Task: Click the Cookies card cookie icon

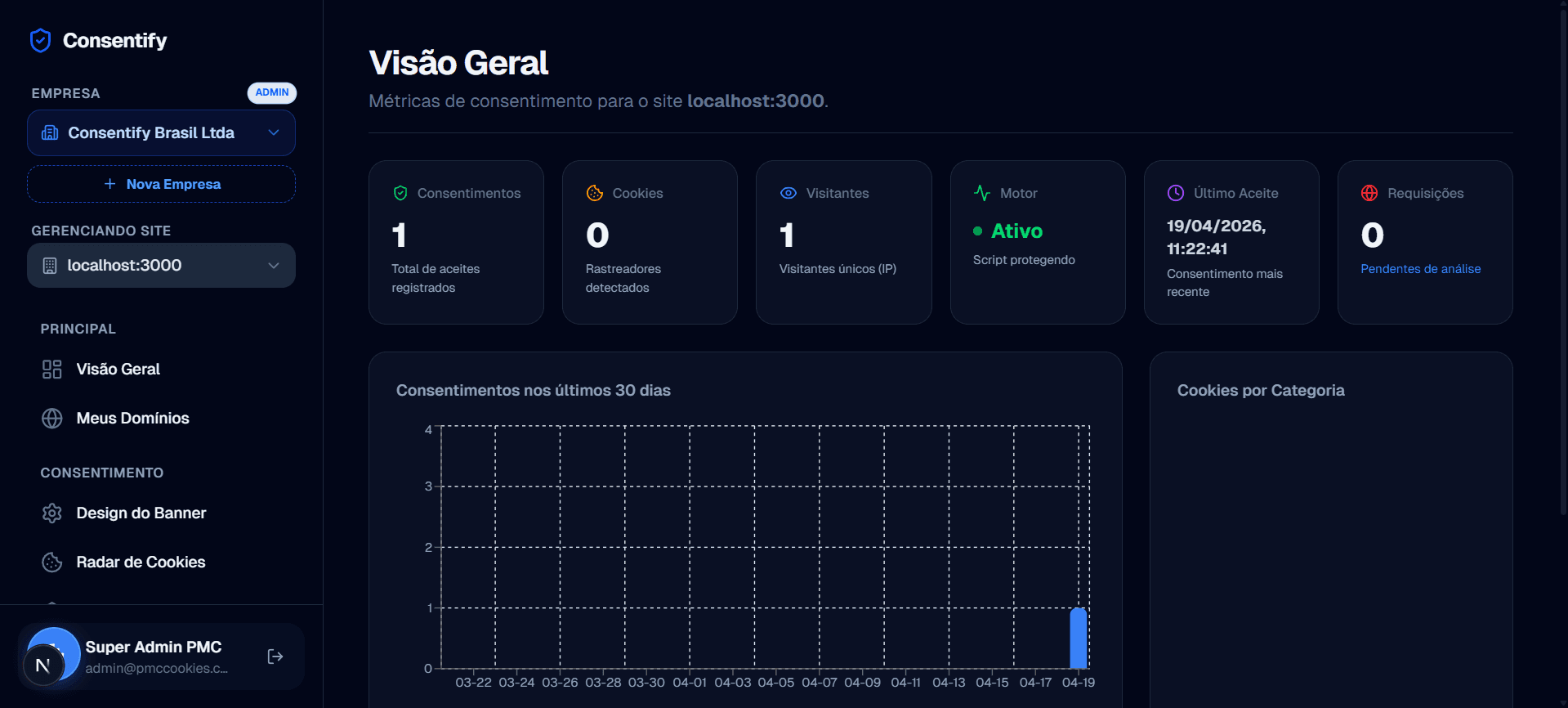Action: click(595, 193)
